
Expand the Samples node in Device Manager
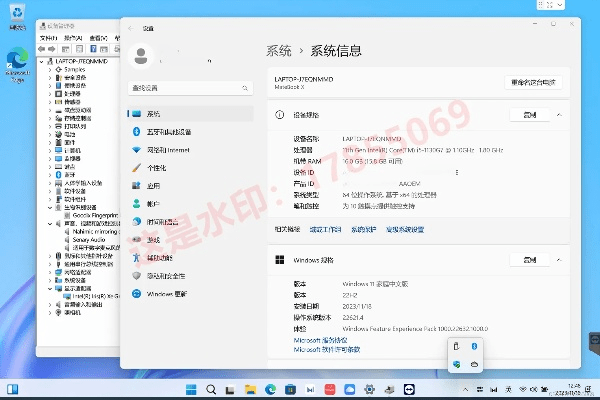[50, 70]
